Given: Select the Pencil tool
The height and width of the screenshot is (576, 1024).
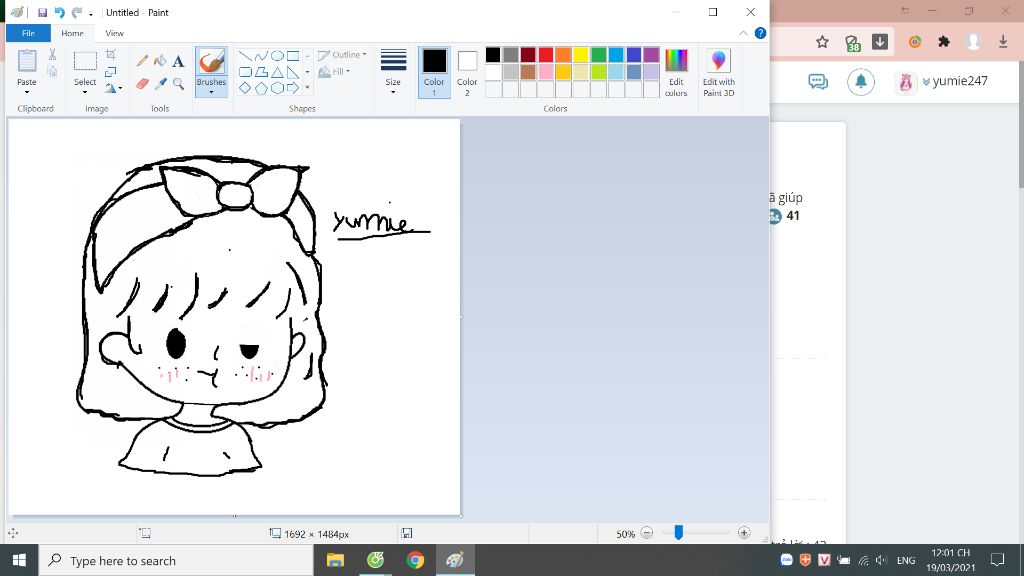Looking at the screenshot, I should pyautogui.click(x=142, y=61).
